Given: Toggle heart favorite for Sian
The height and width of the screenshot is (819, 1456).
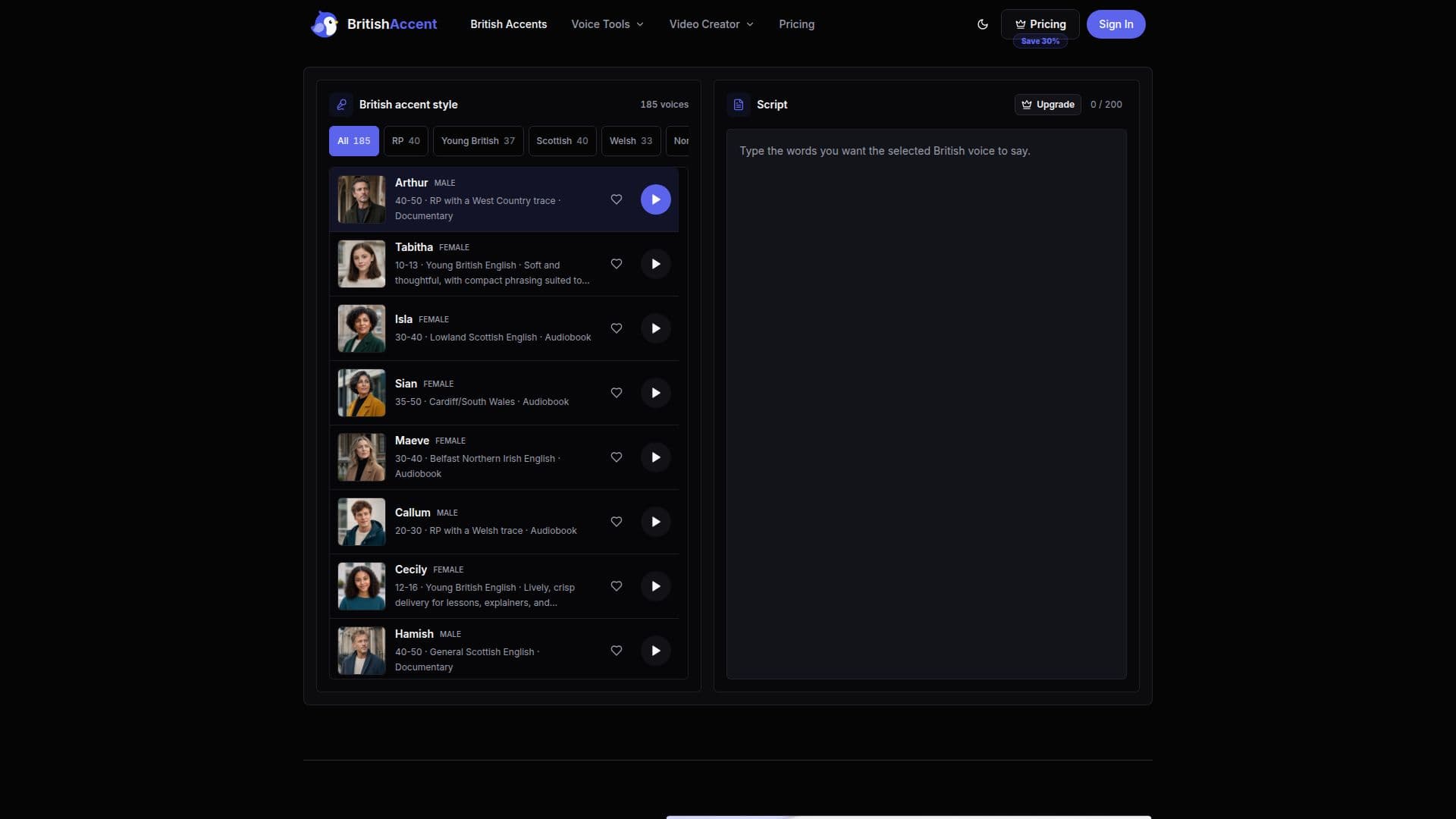Looking at the screenshot, I should 617,393.
